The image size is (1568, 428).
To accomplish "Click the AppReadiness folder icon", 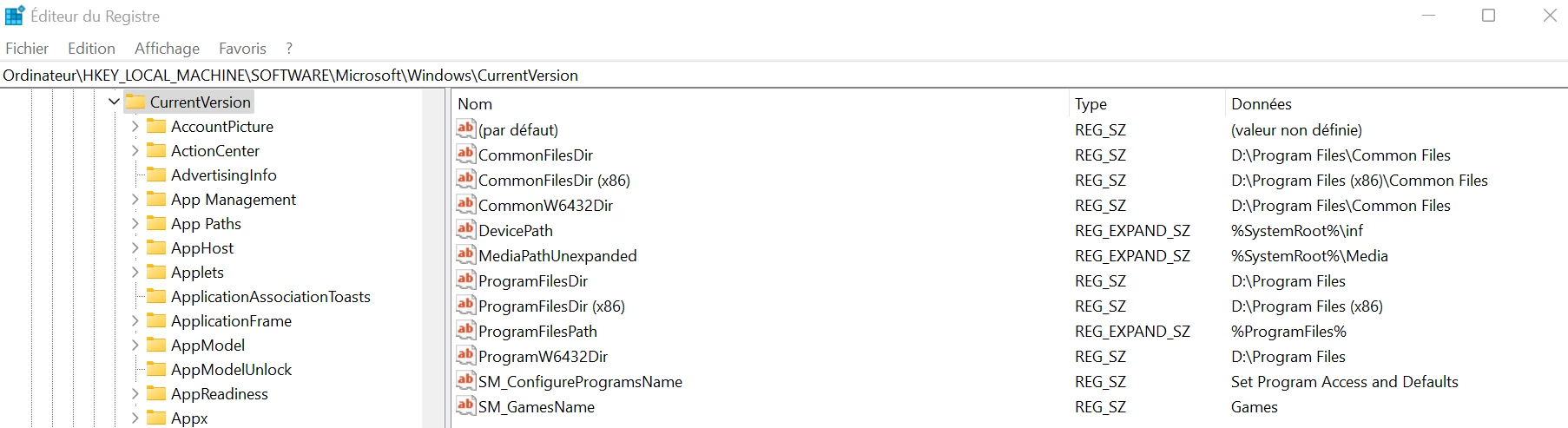I will tap(156, 393).
